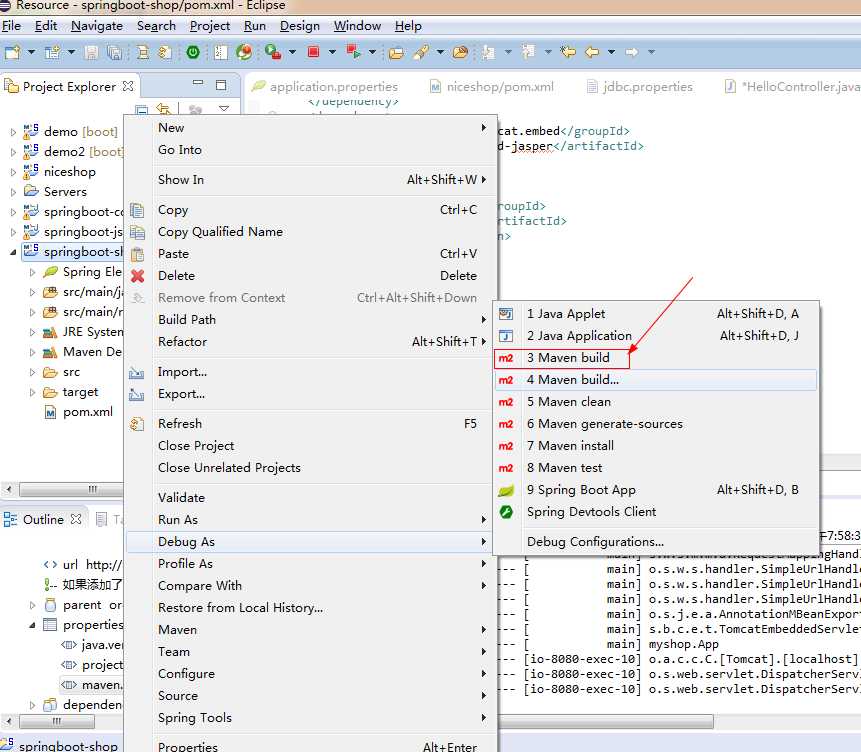This screenshot has height=752, width=861.
Task: Select pom.xml in Project Explorer tree
Action: [79, 412]
